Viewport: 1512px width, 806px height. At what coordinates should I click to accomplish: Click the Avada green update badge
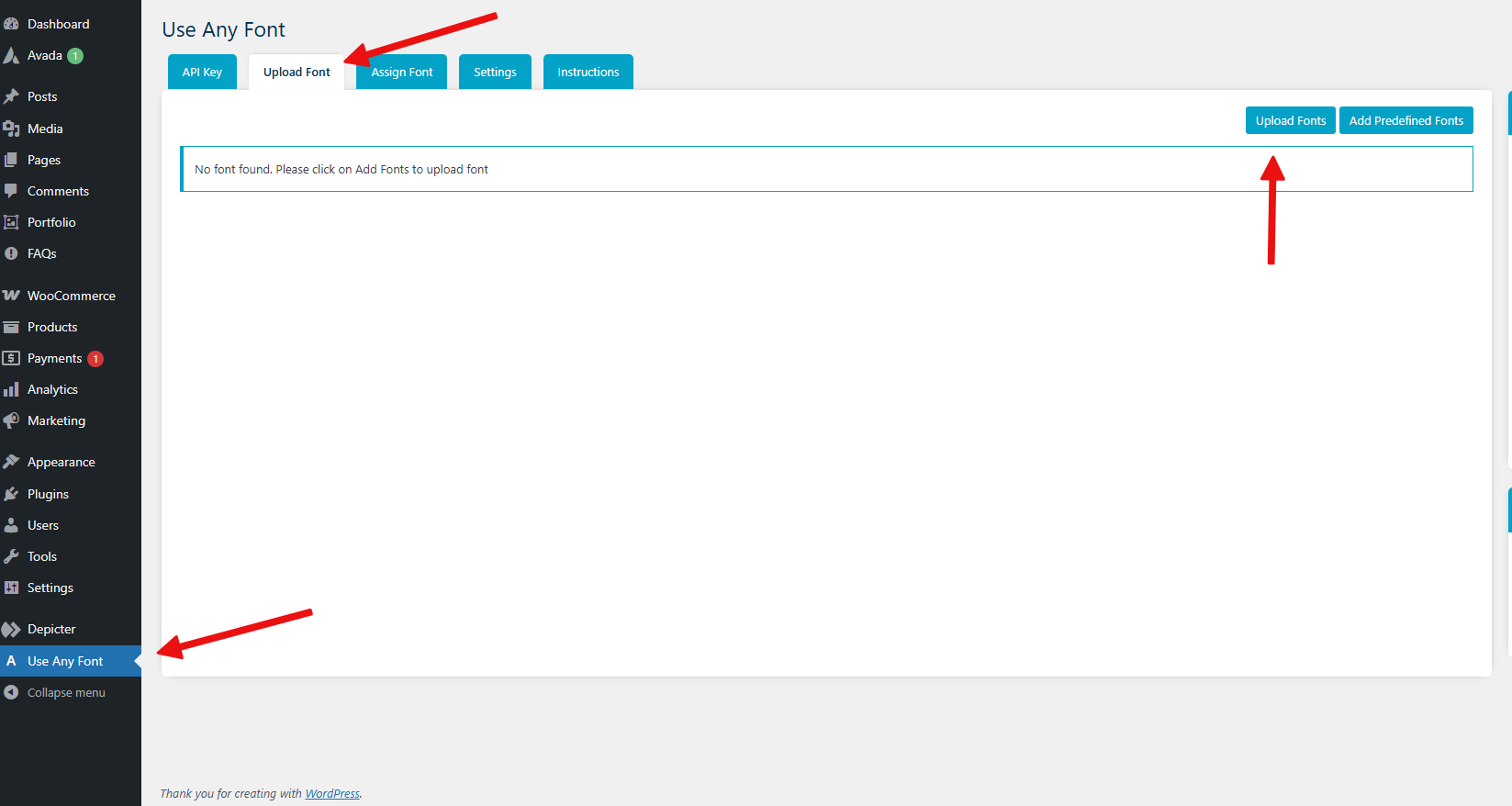coord(75,56)
